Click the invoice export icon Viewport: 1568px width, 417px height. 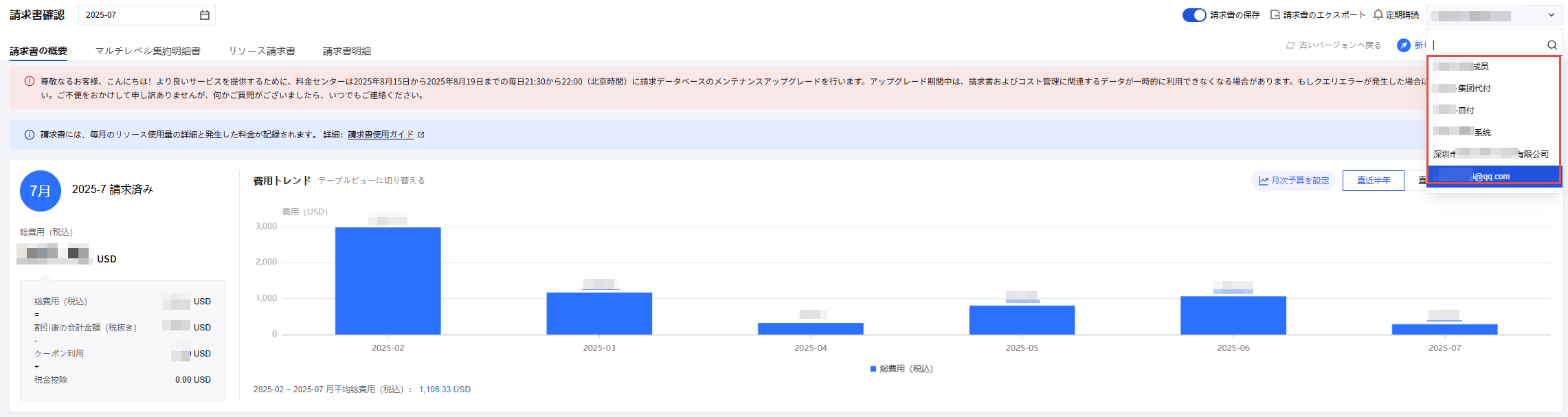[x=1275, y=14]
